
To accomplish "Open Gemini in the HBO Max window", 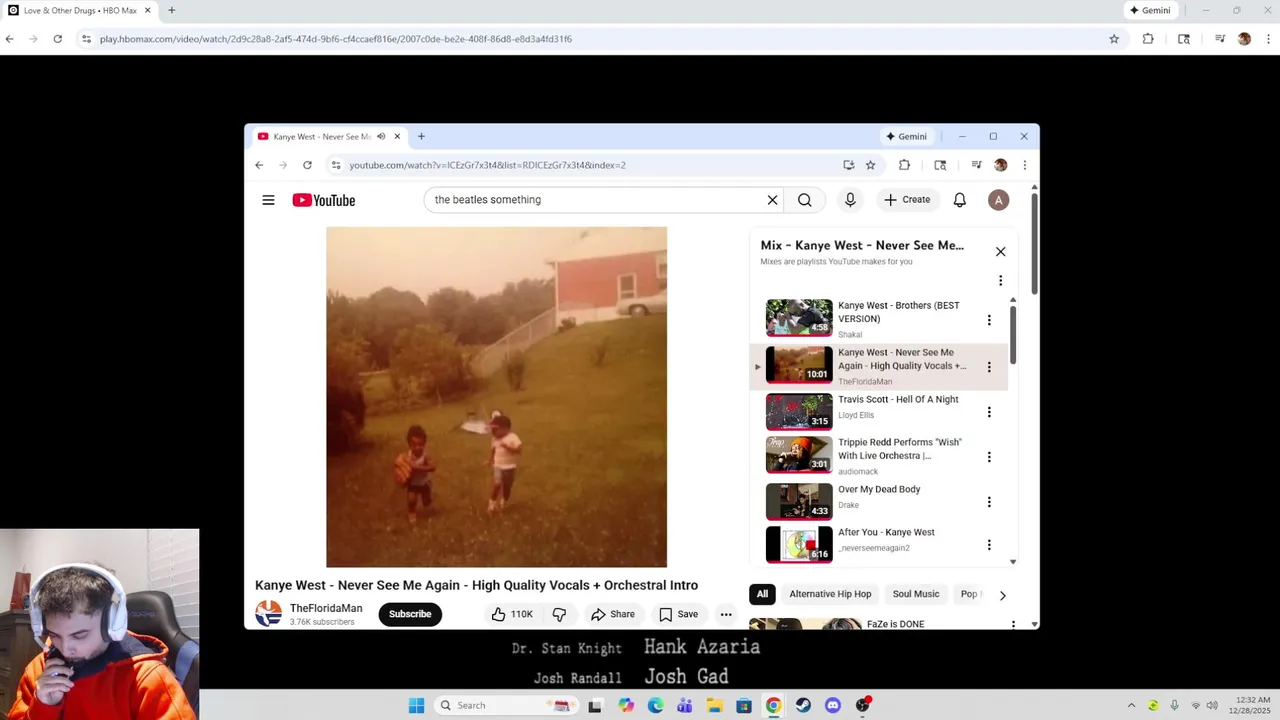I will click(1150, 10).
